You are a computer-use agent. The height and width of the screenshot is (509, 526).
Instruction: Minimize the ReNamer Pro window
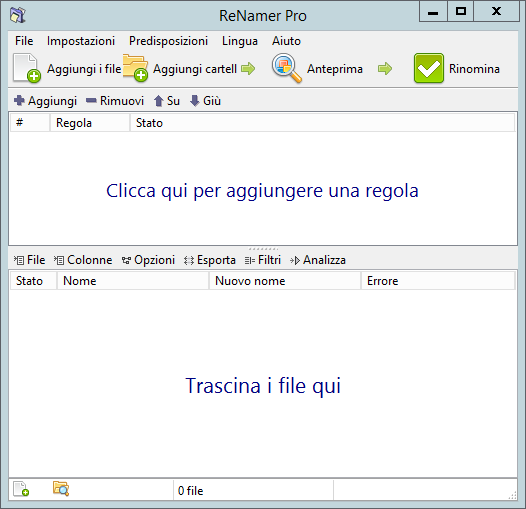tap(433, 12)
